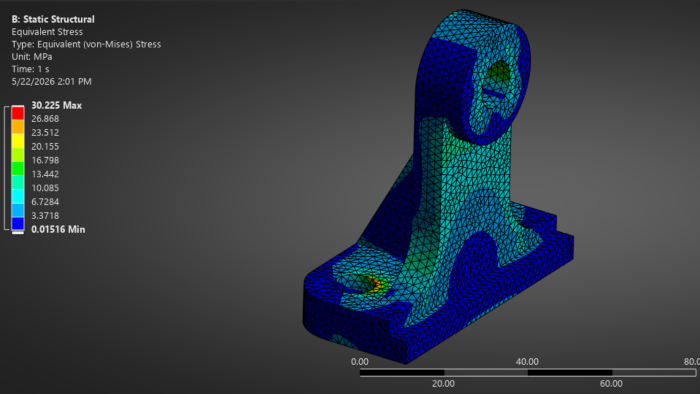The height and width of the screenshot is (394, 700).
Task: Select the yellow legend color band
Action: [x=18, y=141]
